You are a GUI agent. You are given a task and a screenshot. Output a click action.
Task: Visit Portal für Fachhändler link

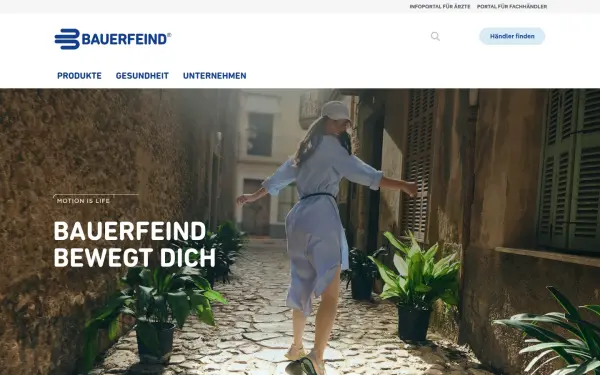[x=512, y=7]
